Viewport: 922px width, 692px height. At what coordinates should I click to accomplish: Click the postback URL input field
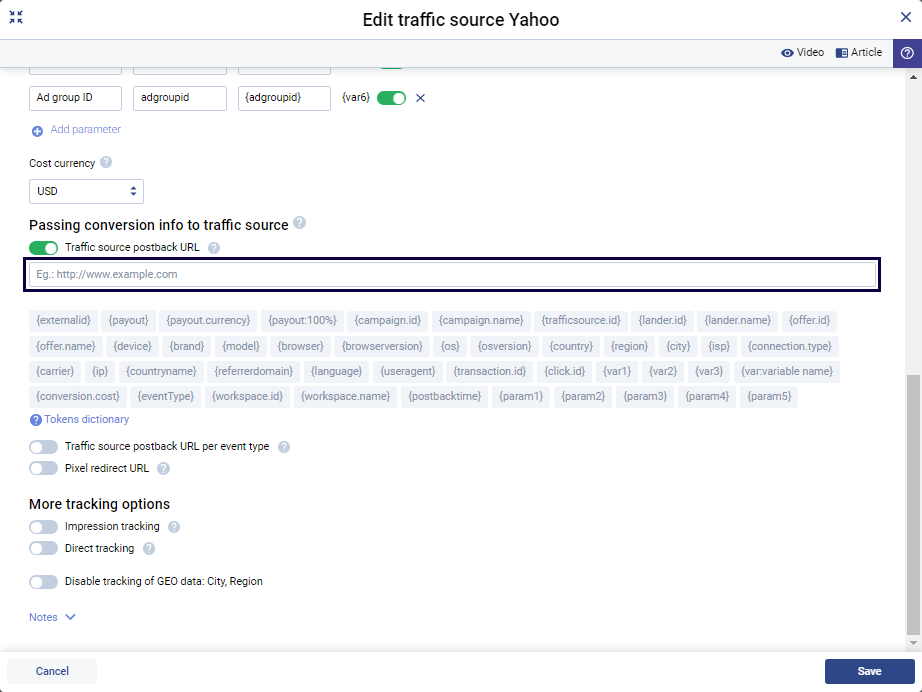(452, 274)
